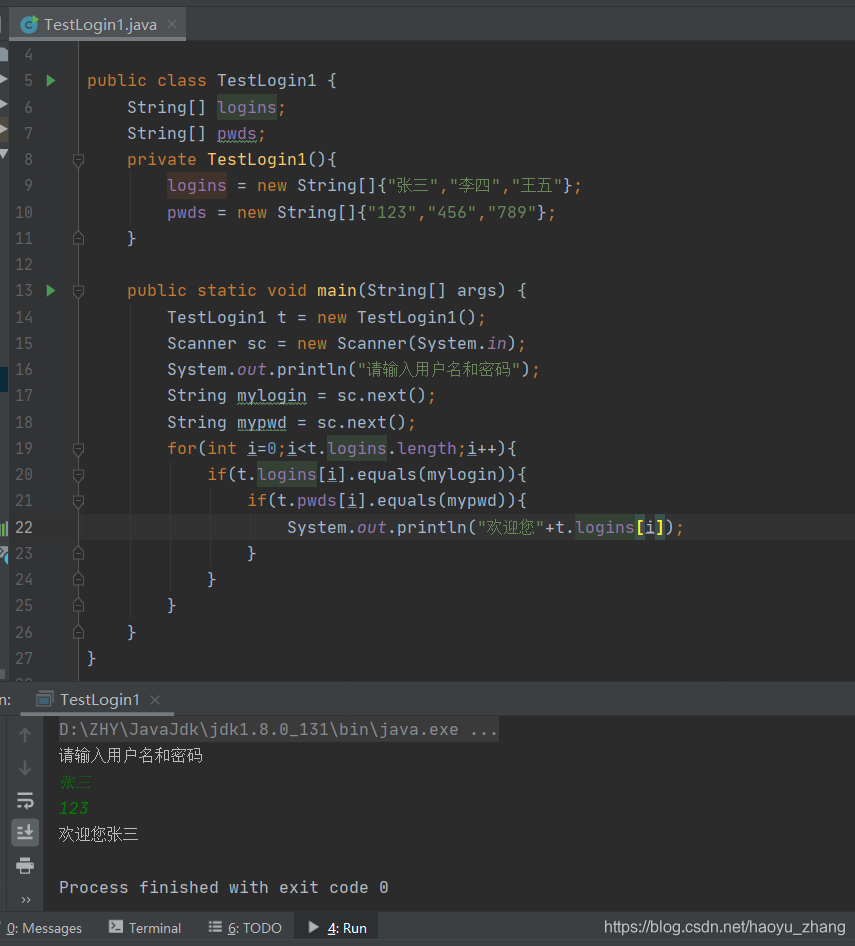This screenshot has height=946, width=855.
Task: Expand more actions chevron in Run panel
Action: [25, 900]
